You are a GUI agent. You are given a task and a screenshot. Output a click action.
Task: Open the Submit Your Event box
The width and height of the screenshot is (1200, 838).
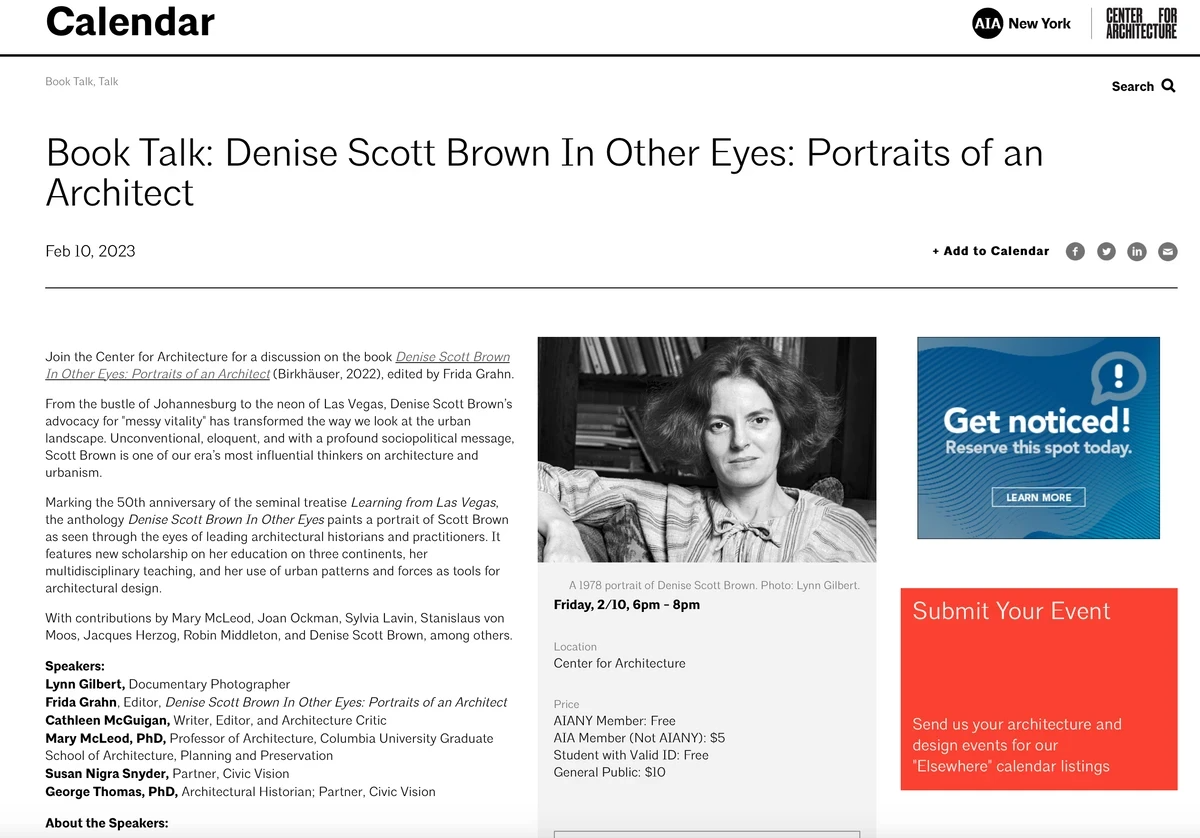click(x=1039, y=689)
